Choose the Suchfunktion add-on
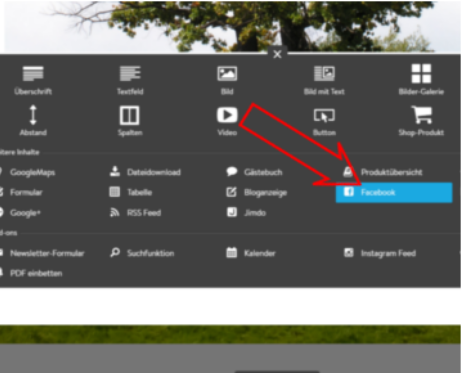The width and height of the screenshot is (462, 373). coord(142,253)
